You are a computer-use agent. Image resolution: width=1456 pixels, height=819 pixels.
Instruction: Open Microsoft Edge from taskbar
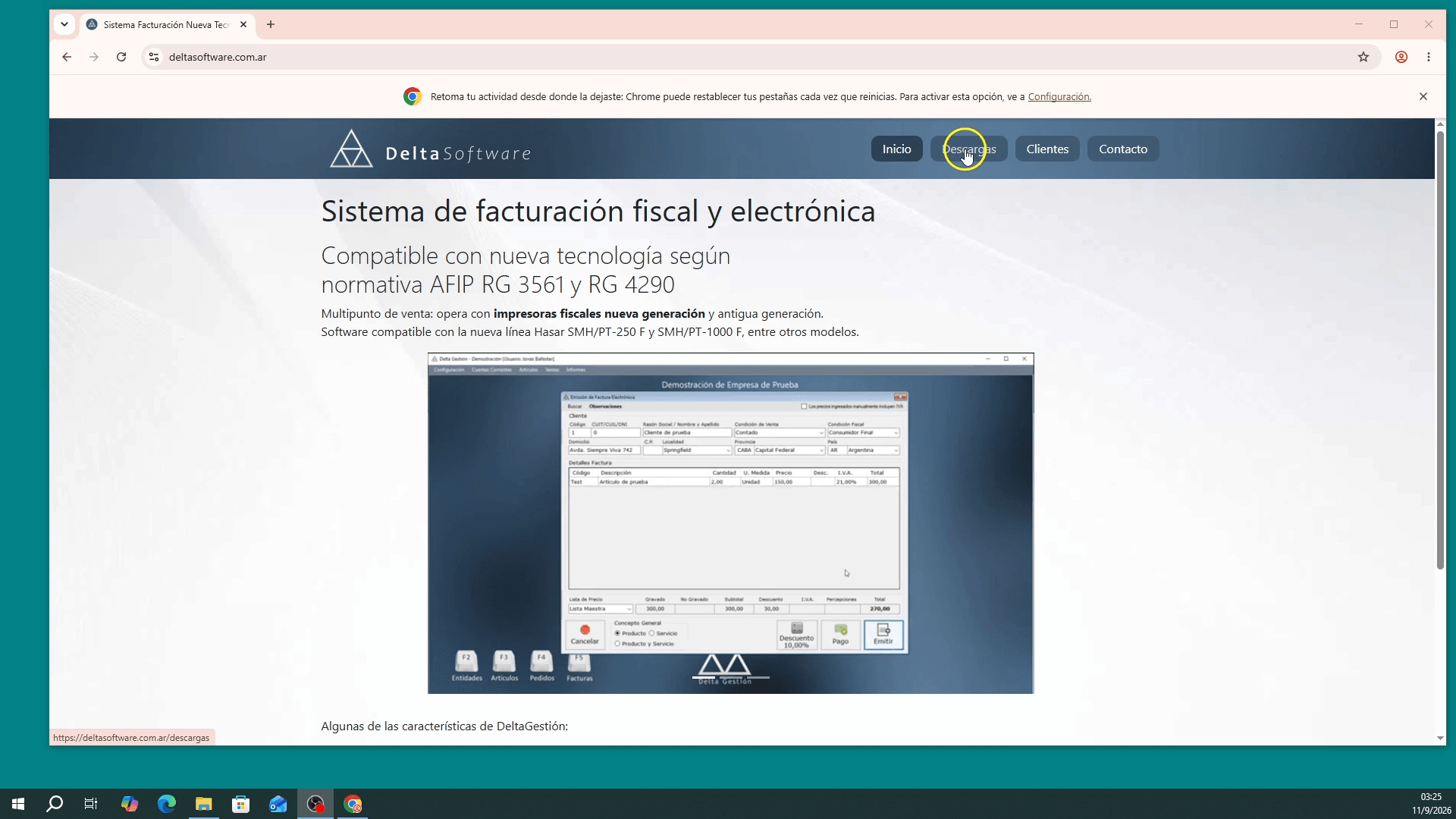pyautogui.click(x=167, y=804)
